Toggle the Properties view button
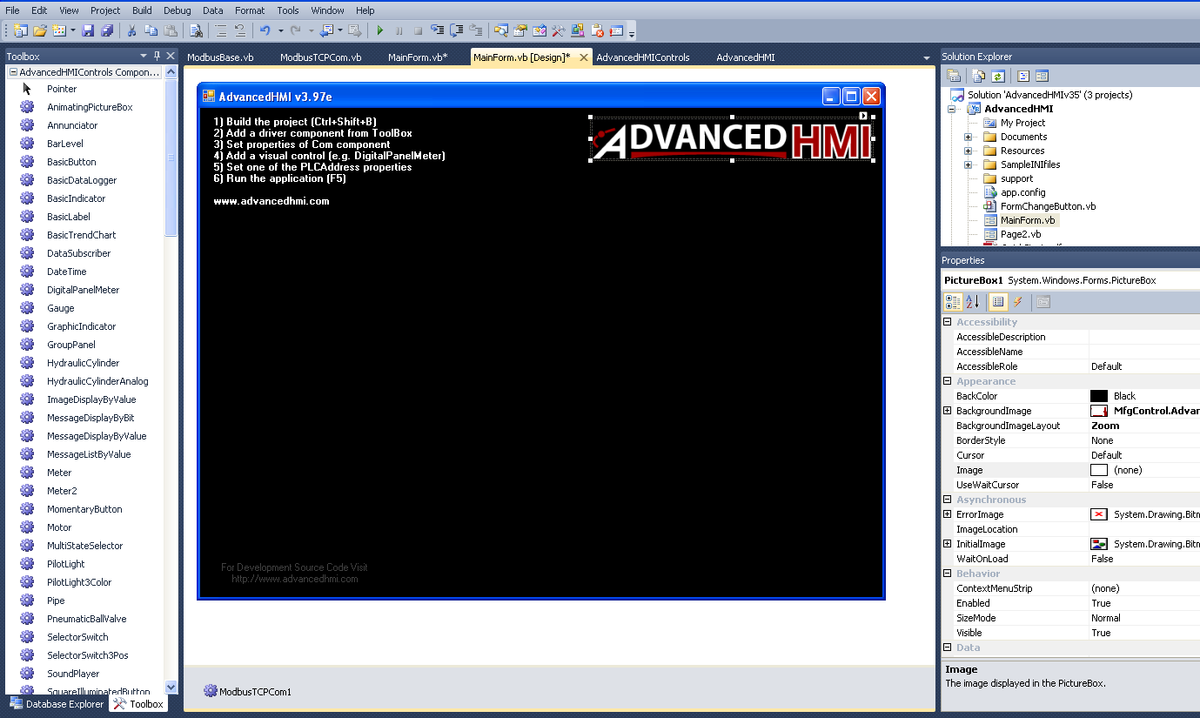The width and height of the screenshot is (1200, 718). [998, 302]
